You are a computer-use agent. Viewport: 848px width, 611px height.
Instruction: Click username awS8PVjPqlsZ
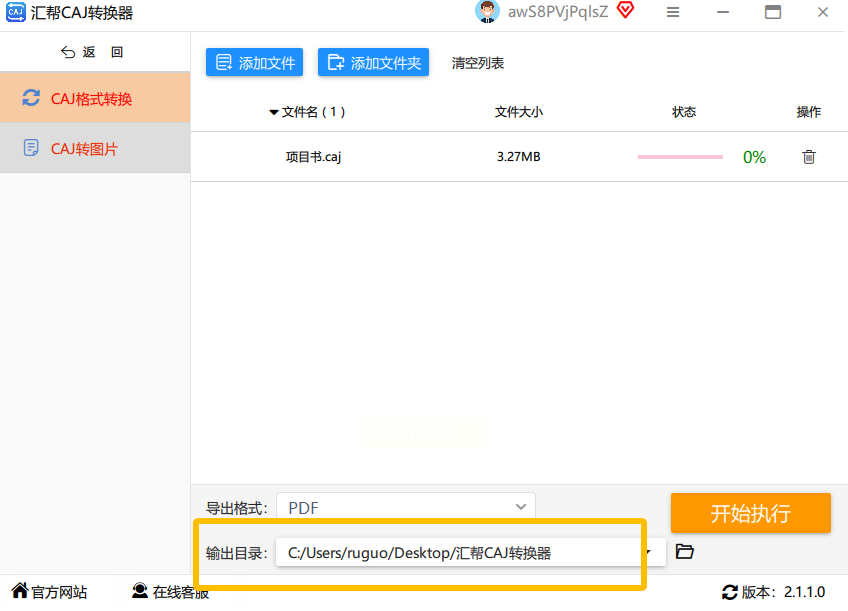coord(558,12)
